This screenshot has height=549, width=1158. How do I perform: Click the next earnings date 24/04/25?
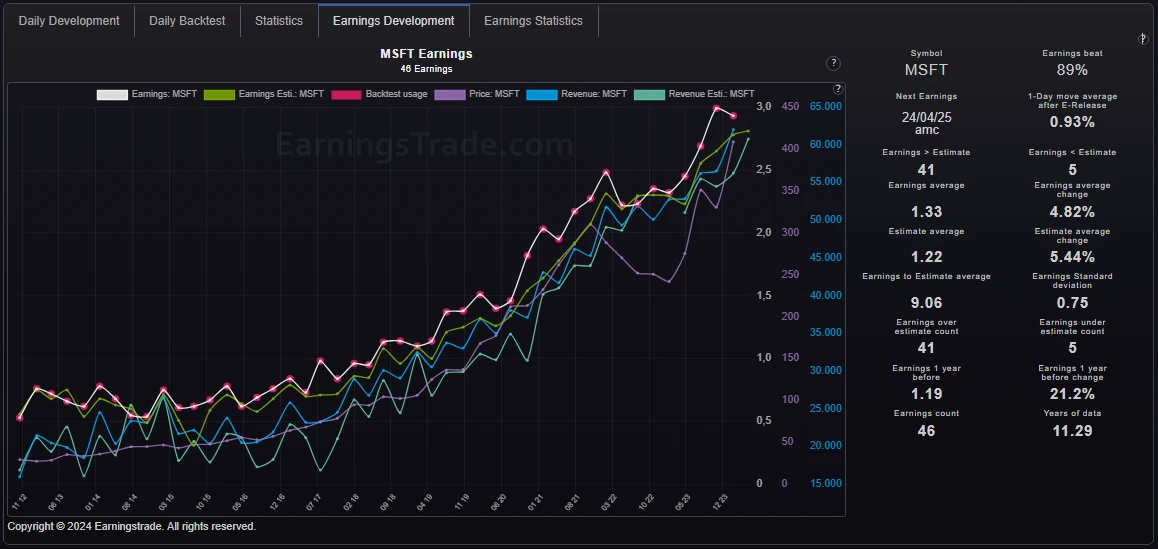[x=926, y=117]
